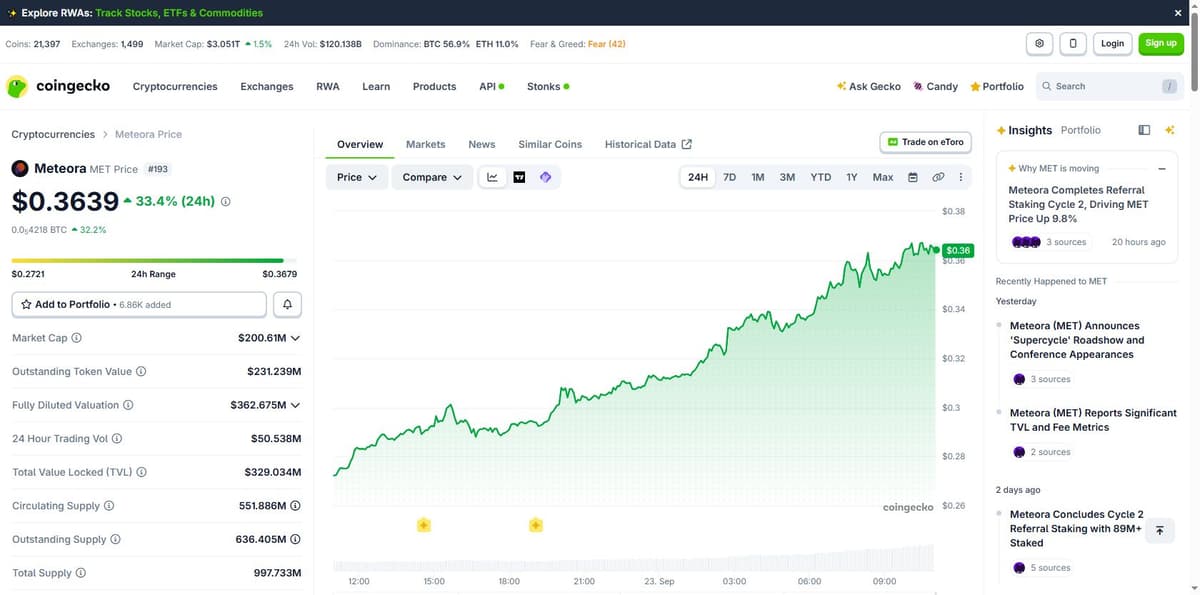Open Ask Gecko AI assistant
The image size is (1200, 595).
tap(868, 87)
